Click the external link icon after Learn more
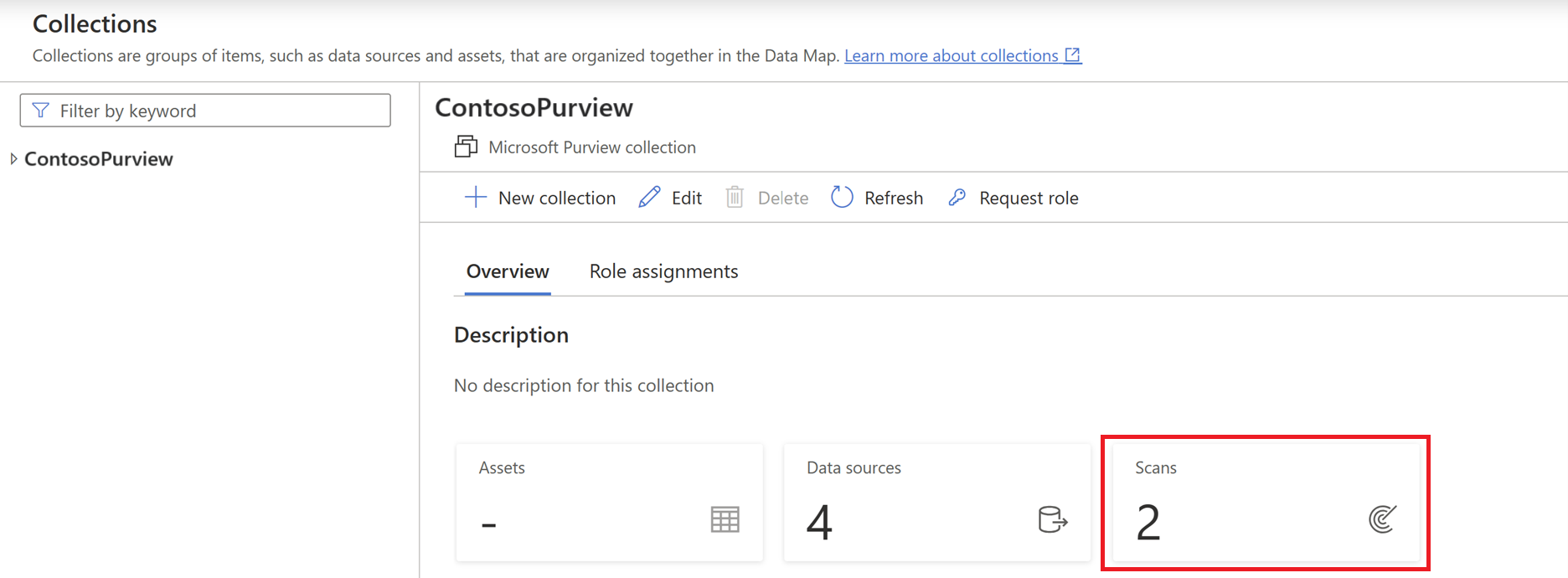This screenshot has width=1568, height=578. coord(1072,55)
